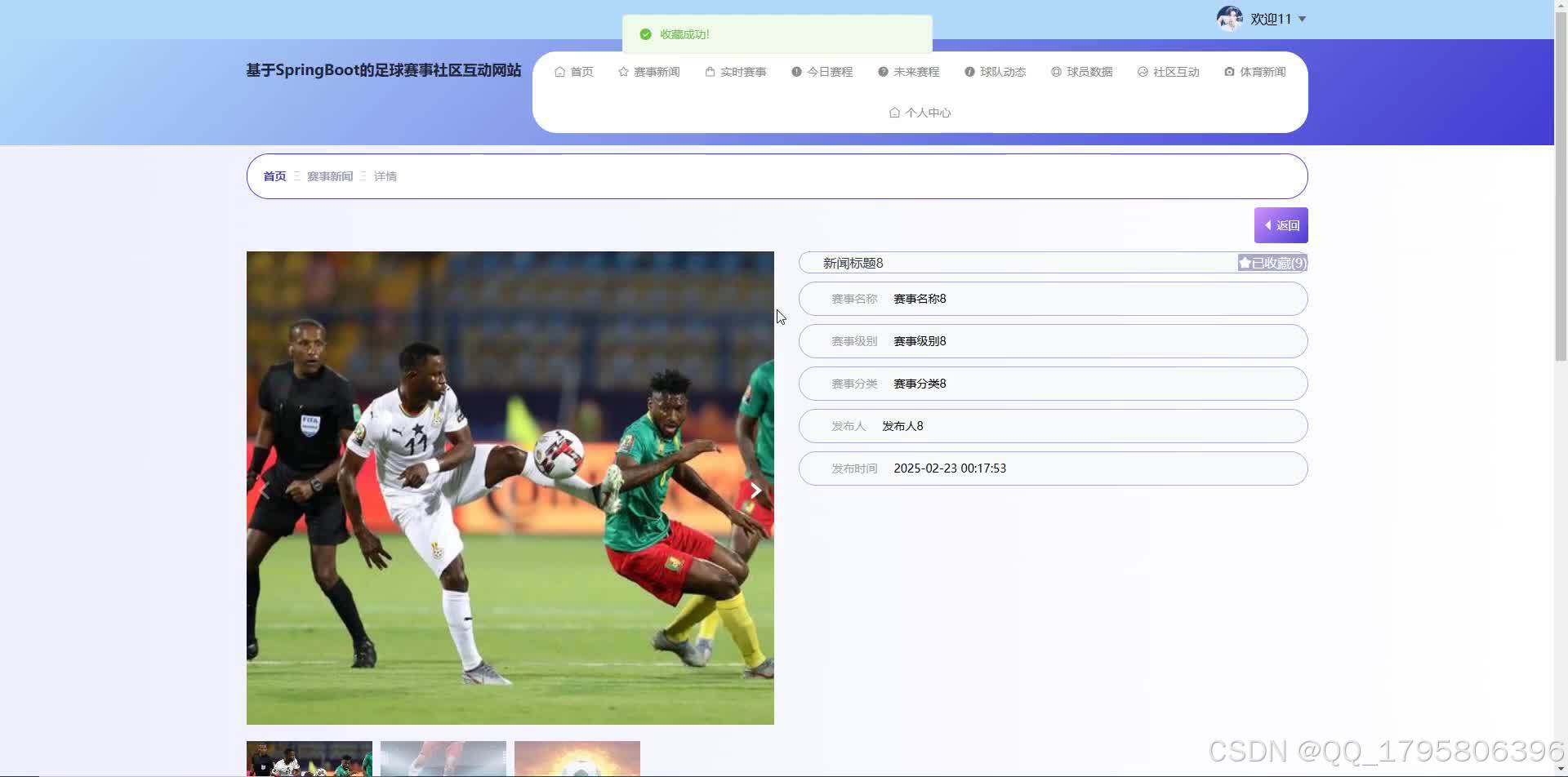Open the 欢迎11 user dropdown
This screenshot has width=1568, height=777.
(x=1274, y=19)
